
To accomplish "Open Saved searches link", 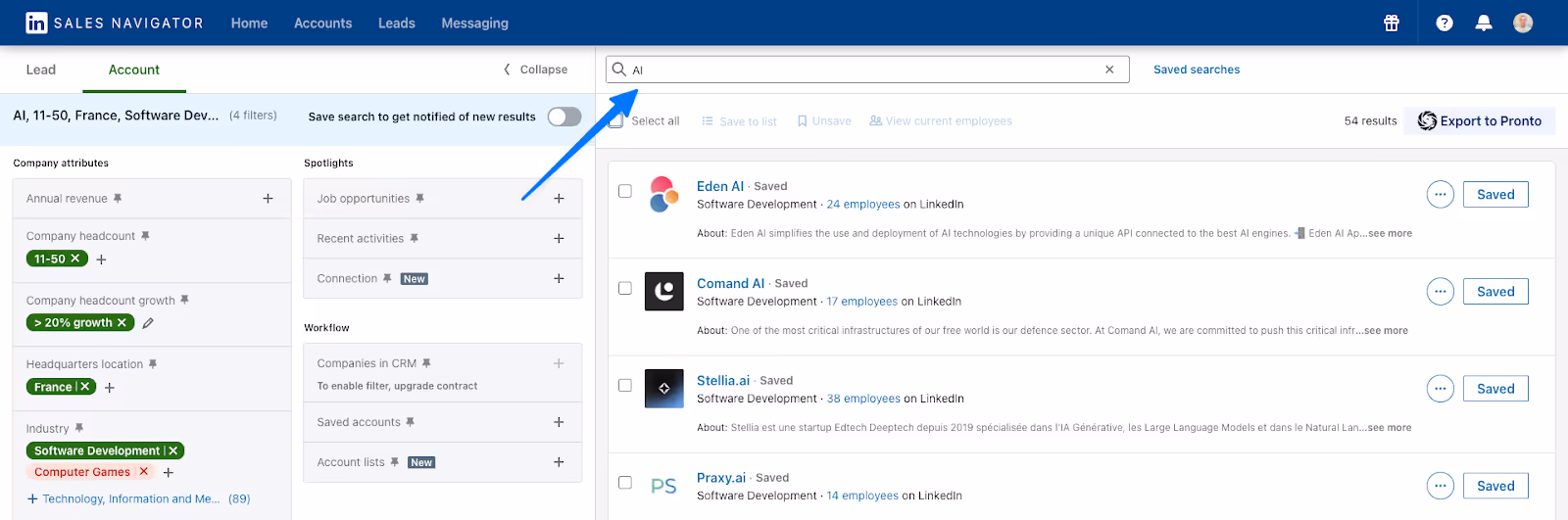I will pyautogui.click(x=1197, y=70).
